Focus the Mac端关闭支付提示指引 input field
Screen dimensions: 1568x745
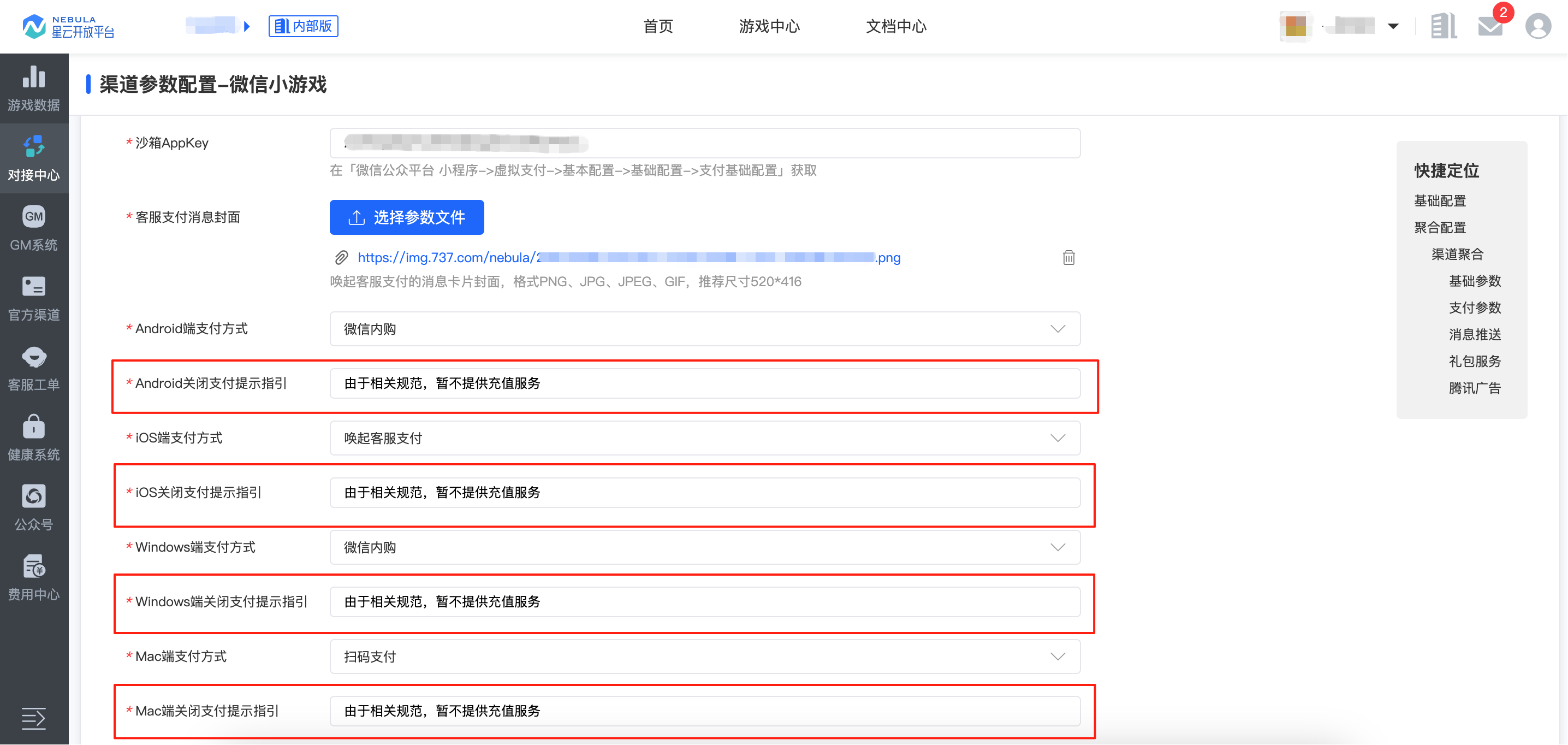(x=705, y=711)
